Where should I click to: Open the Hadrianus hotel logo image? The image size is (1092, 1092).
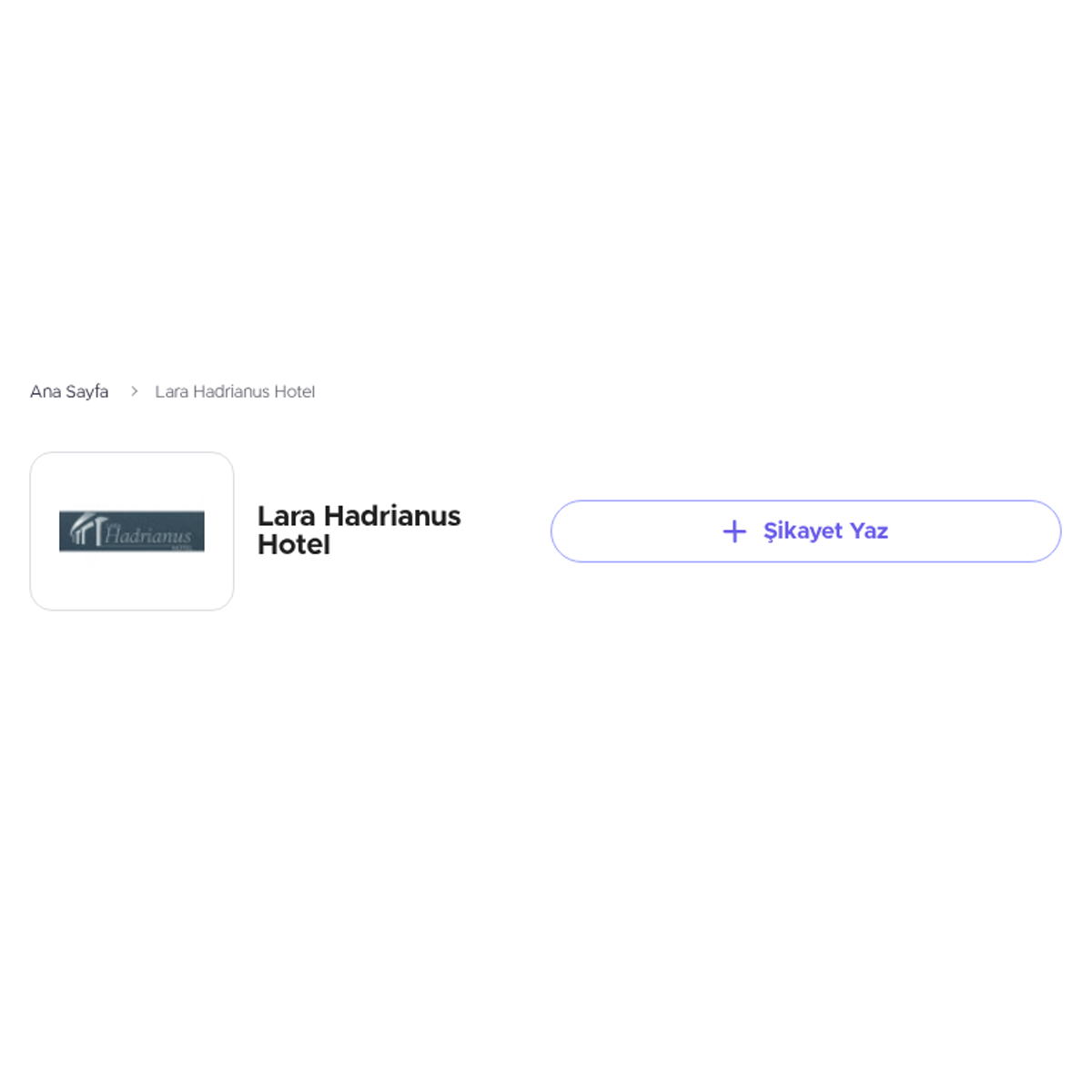tap(132, 531)
